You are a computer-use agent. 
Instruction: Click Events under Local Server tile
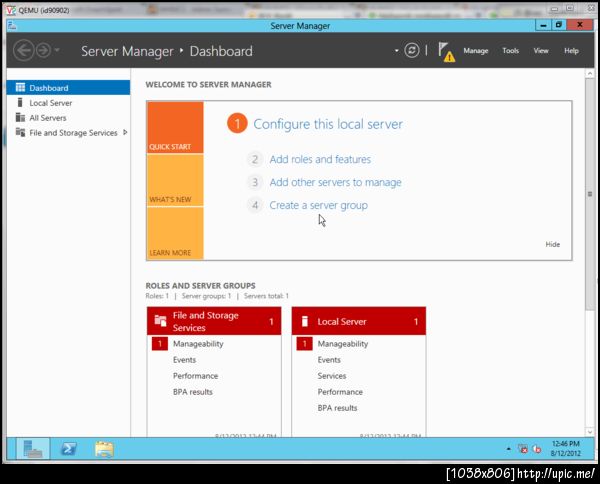(x=329, y=360)
